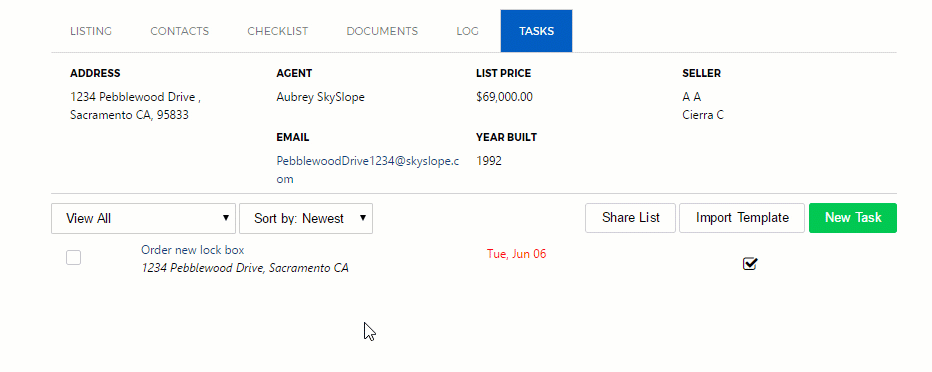Go to the Documents tab
Viewport: 932px width, 372px height.
click(382, 31)
